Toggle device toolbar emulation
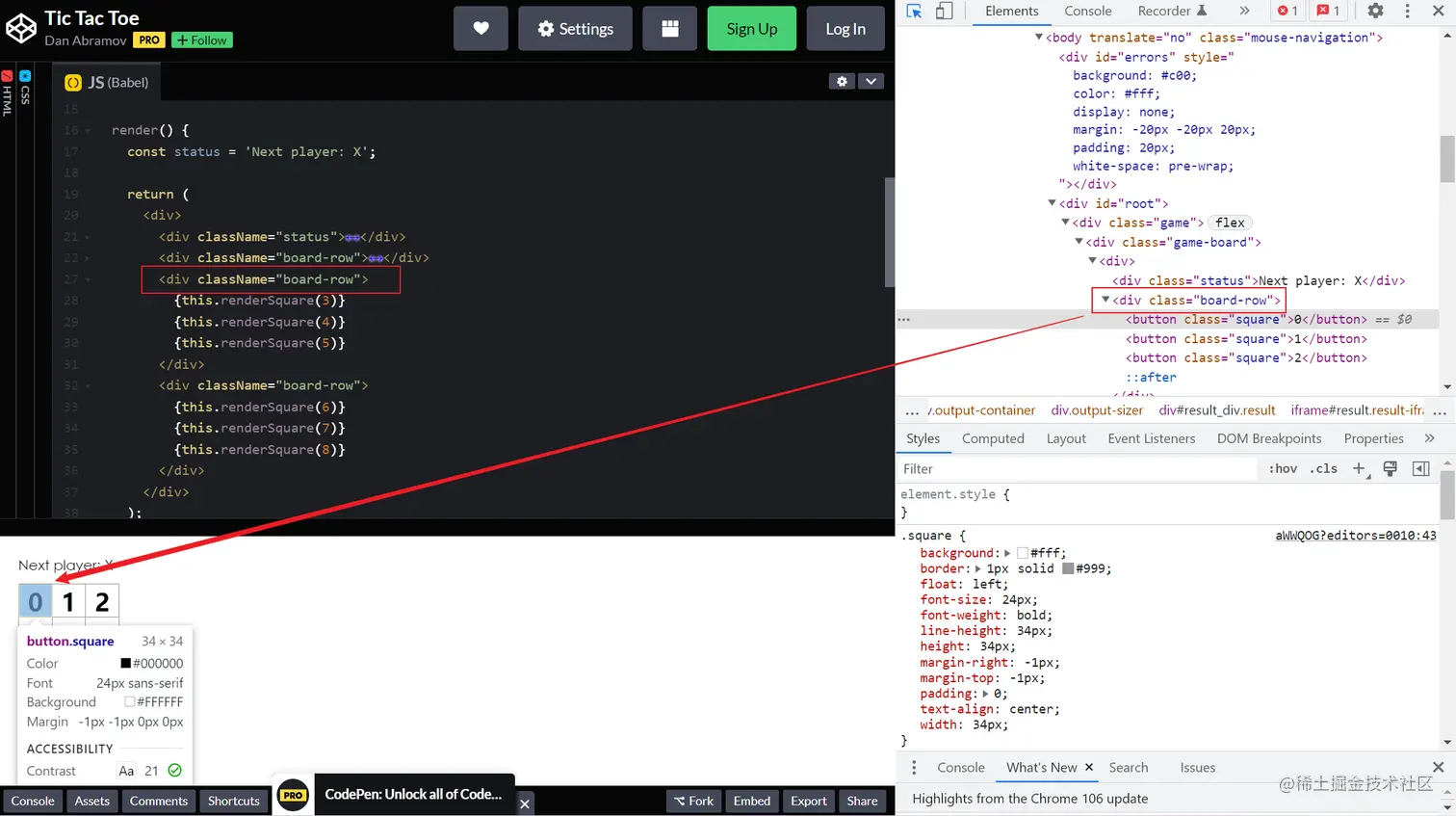The width and height of the screenshot is (1456, 816). [944, 12]
